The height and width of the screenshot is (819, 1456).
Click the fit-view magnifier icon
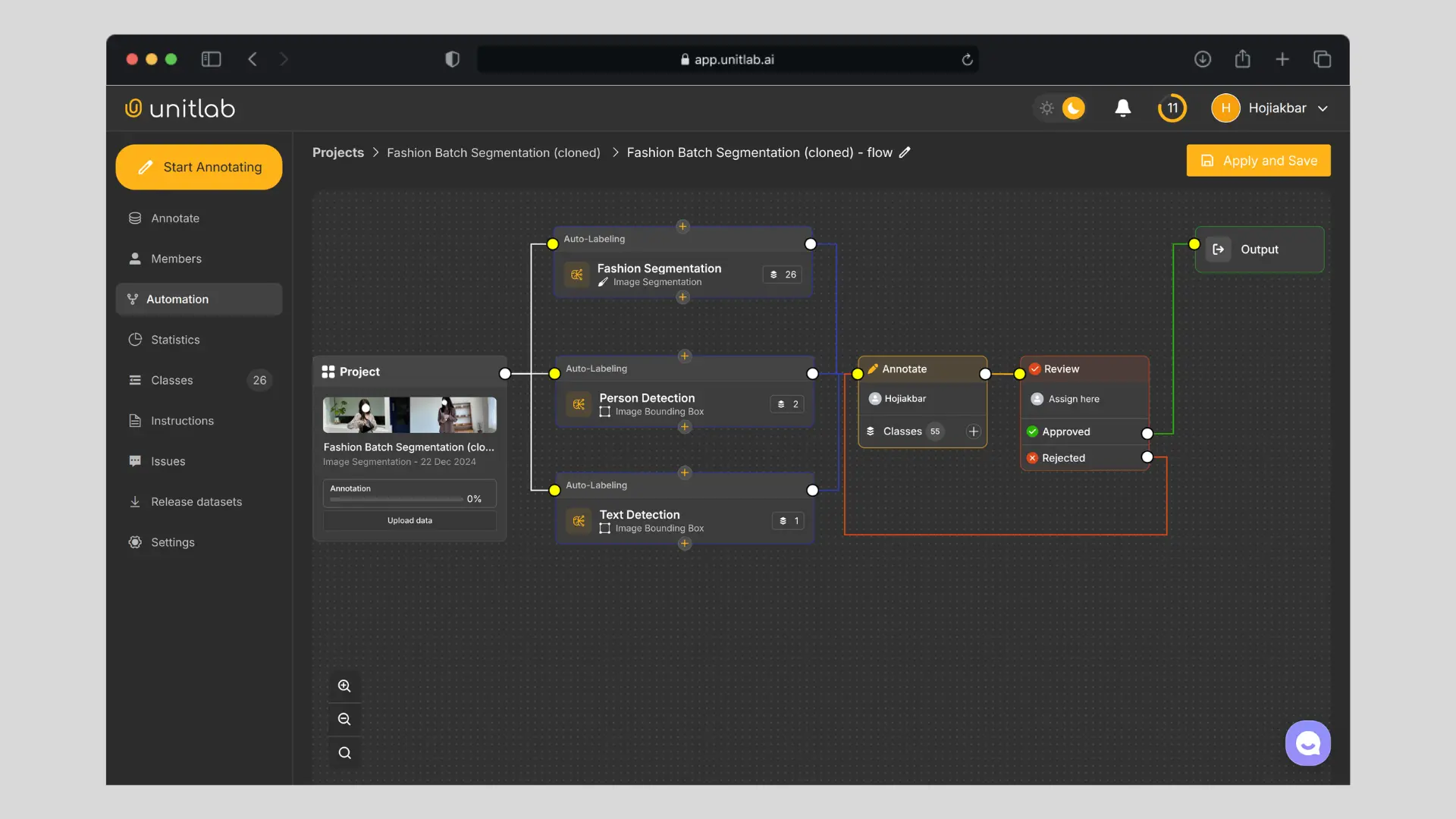coord(344,753)
